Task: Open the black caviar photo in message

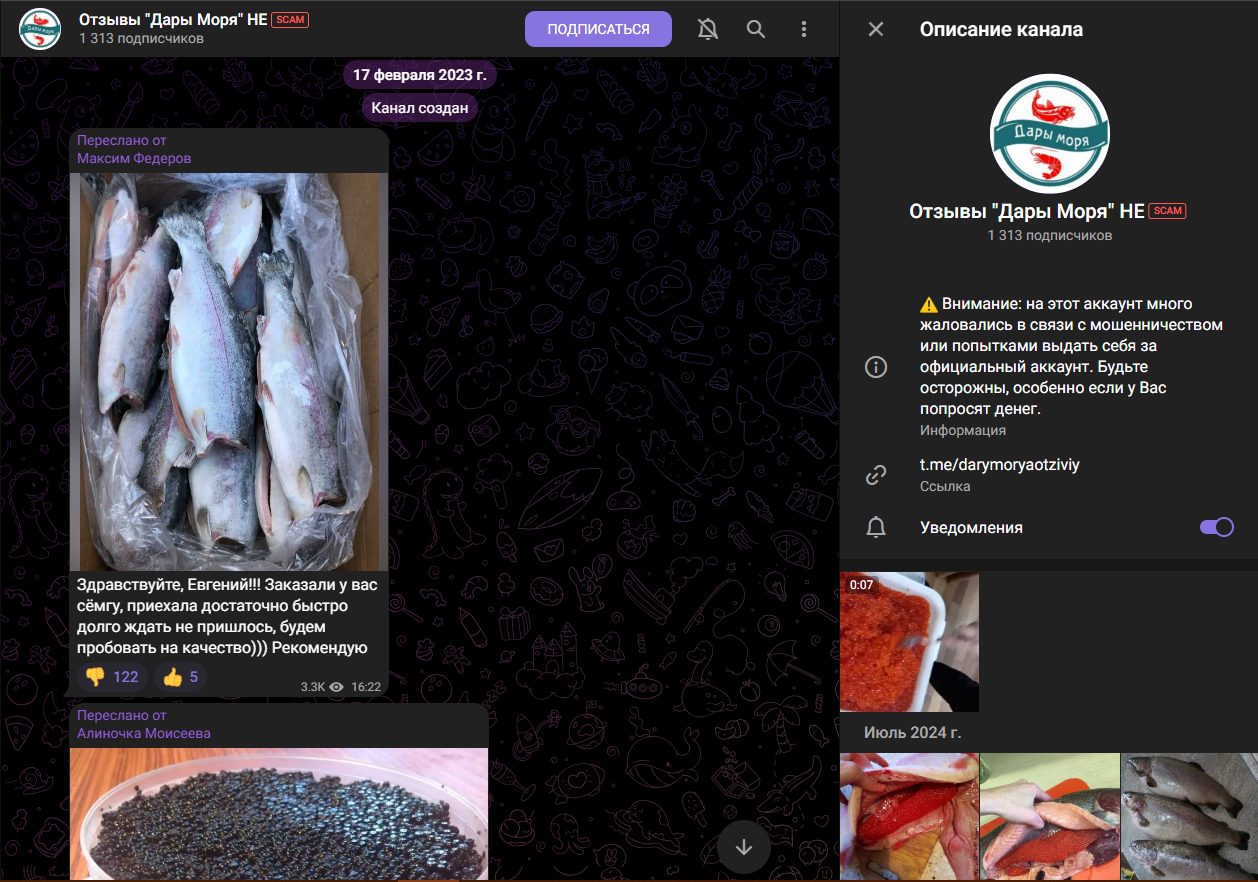Action: click(x=279, y=814)
